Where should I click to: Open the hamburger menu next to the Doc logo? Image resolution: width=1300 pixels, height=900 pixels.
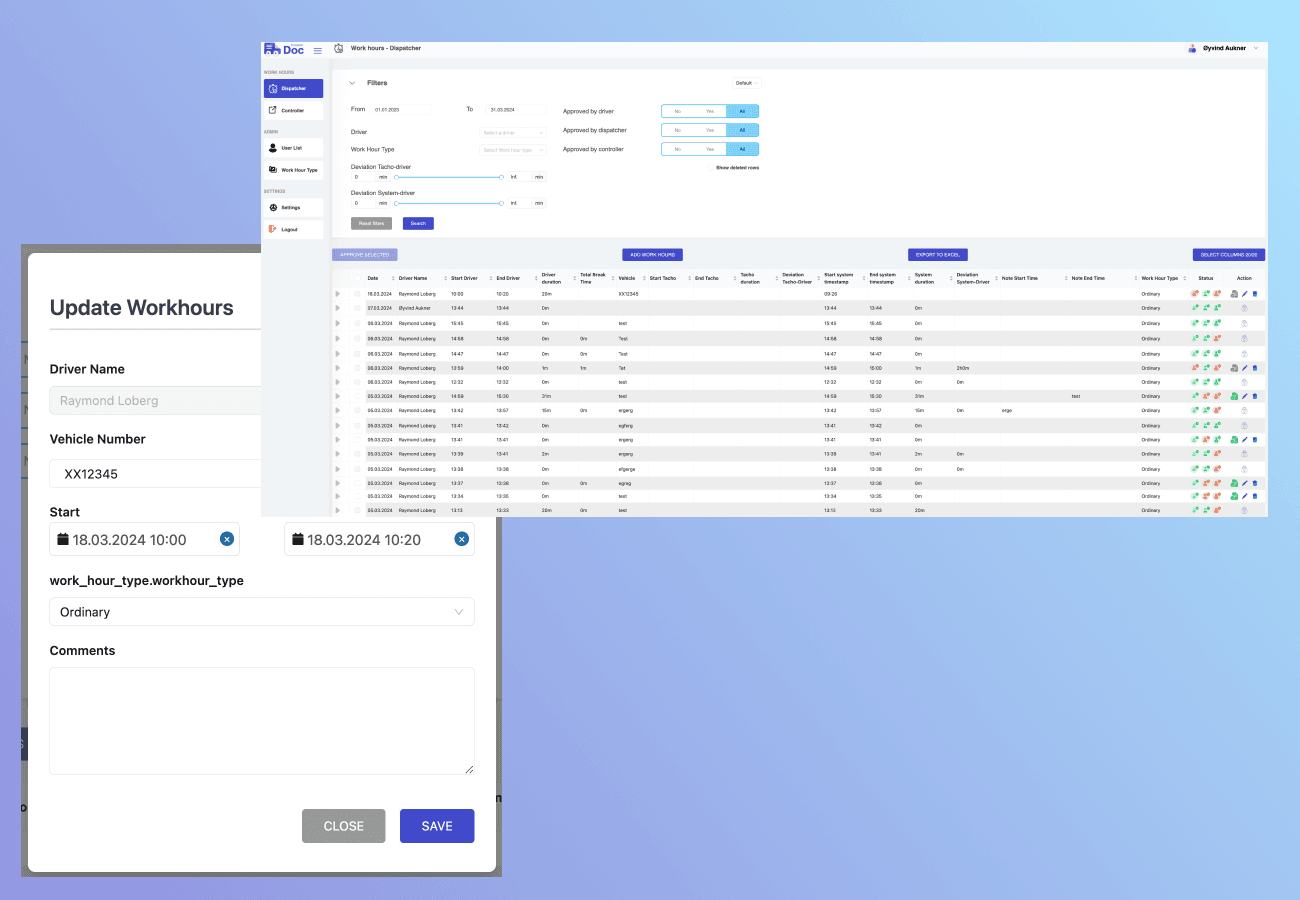point(318,49)
